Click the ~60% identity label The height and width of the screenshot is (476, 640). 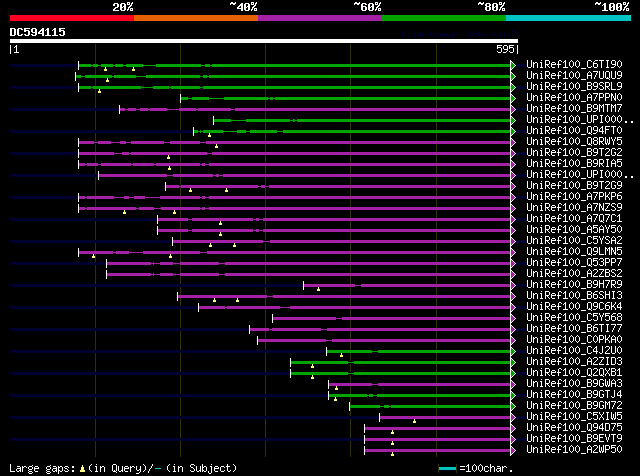[367, 7]
